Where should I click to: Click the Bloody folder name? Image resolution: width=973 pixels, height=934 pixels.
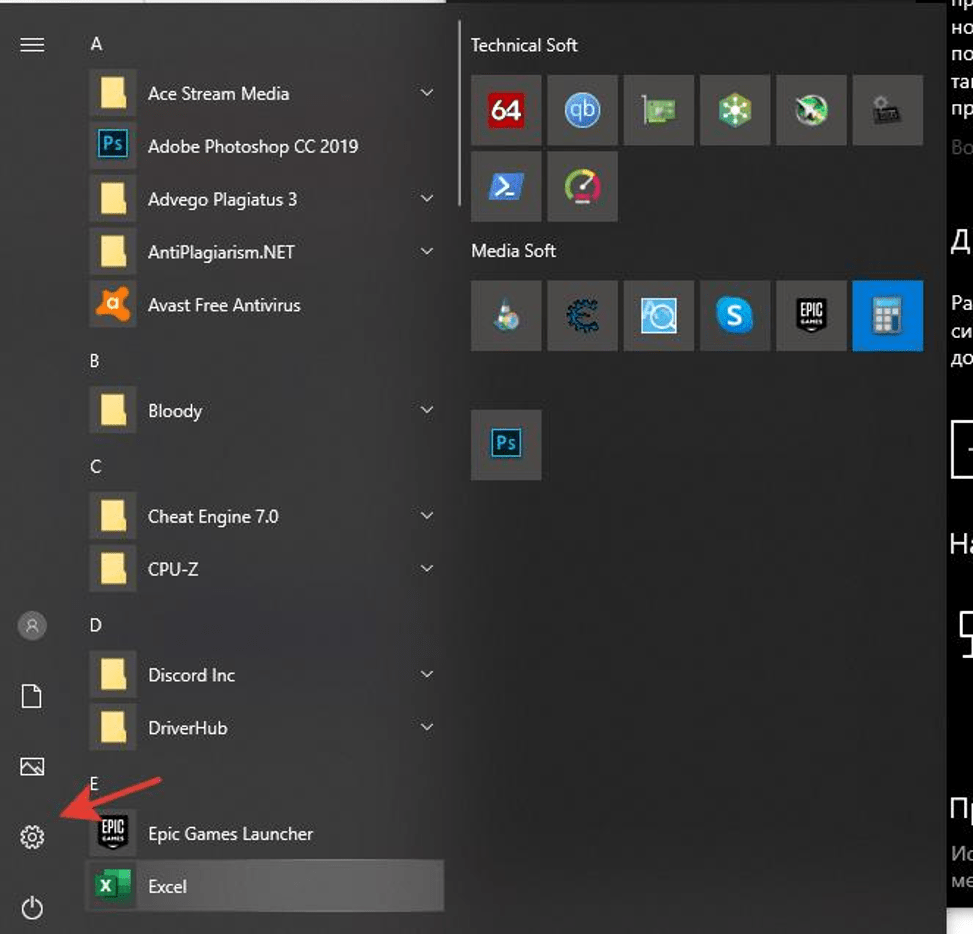175,411
